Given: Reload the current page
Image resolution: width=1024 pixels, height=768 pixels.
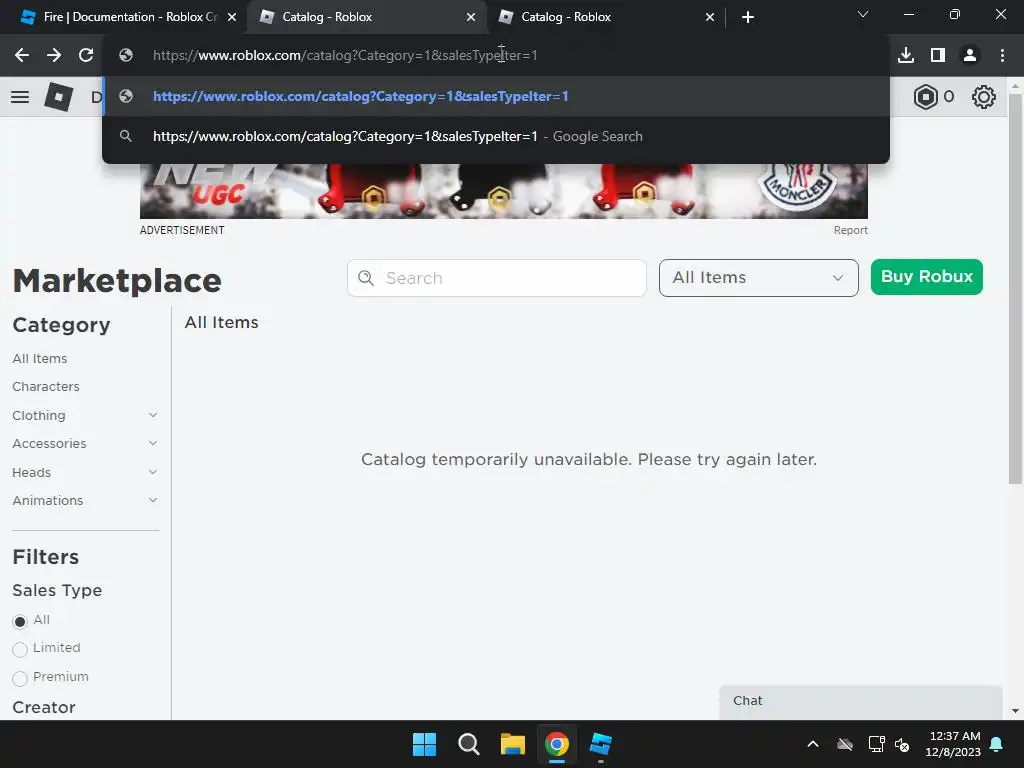Looking at the screenshot, I should [x=86, y=56].
